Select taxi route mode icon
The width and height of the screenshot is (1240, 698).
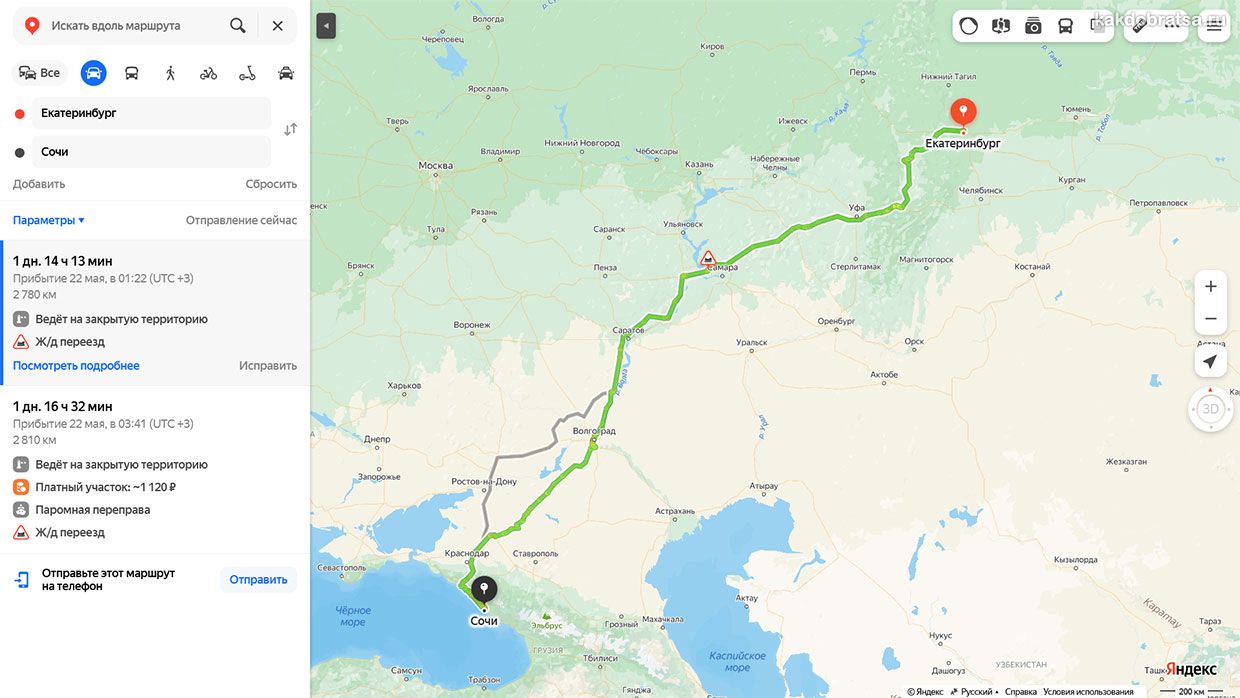(286, 73)
